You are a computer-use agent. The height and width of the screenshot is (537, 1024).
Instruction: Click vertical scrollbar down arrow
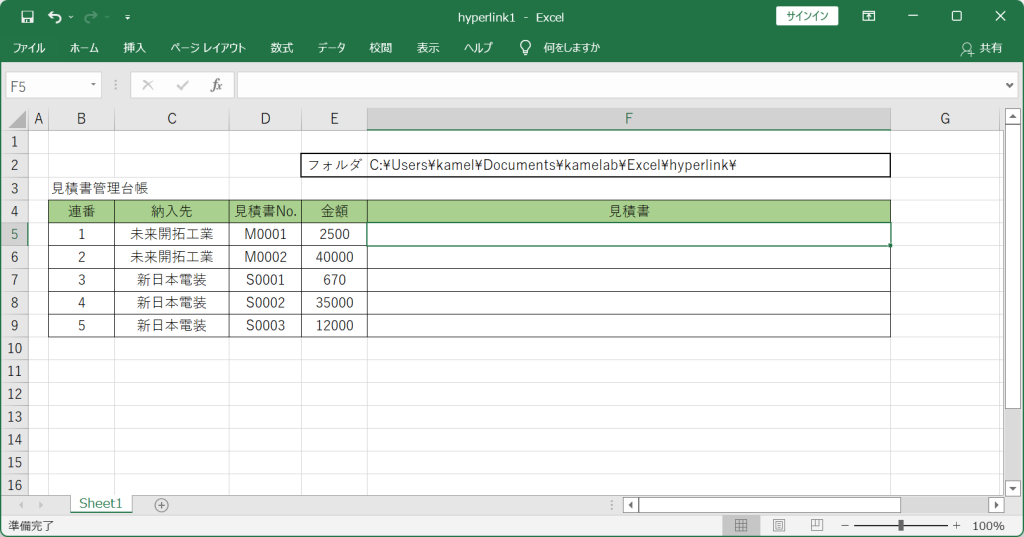1012,488
